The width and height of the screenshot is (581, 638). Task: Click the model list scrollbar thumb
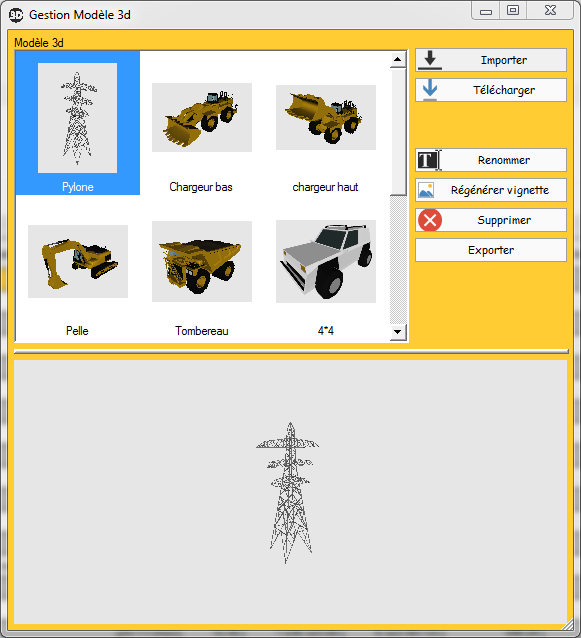click(398, 132)
